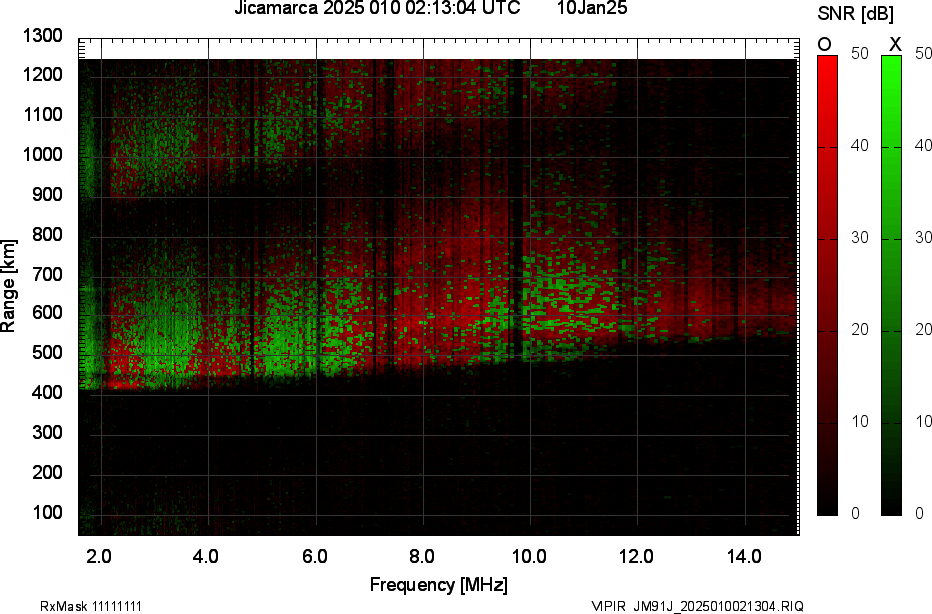This screenshot has width=932, height=614.
Task: Click the '800' range tick label
Action: click(x=46, y=234)
